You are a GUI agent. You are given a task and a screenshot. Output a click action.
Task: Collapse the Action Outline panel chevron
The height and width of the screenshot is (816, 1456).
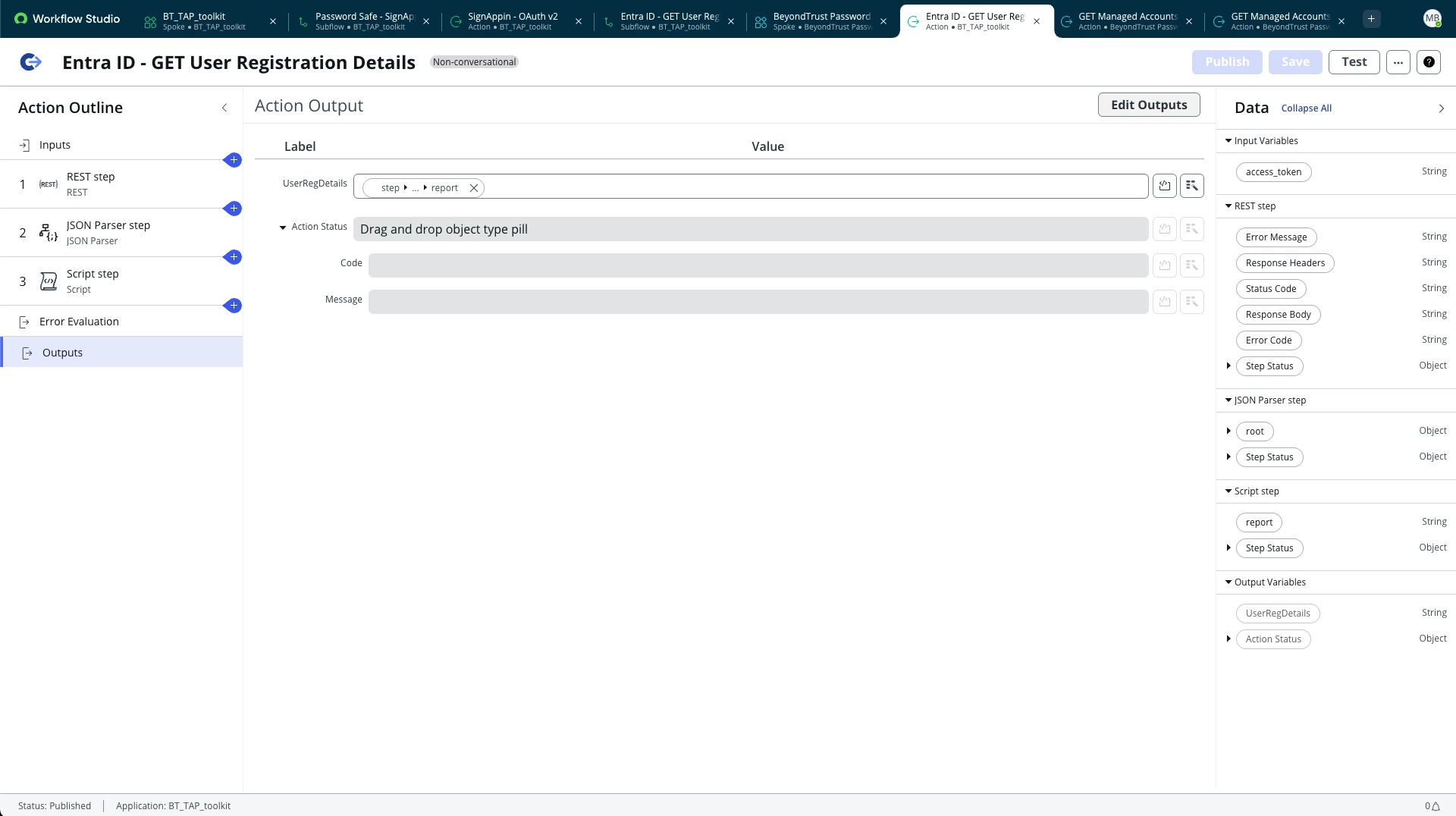tap(224, 108)
